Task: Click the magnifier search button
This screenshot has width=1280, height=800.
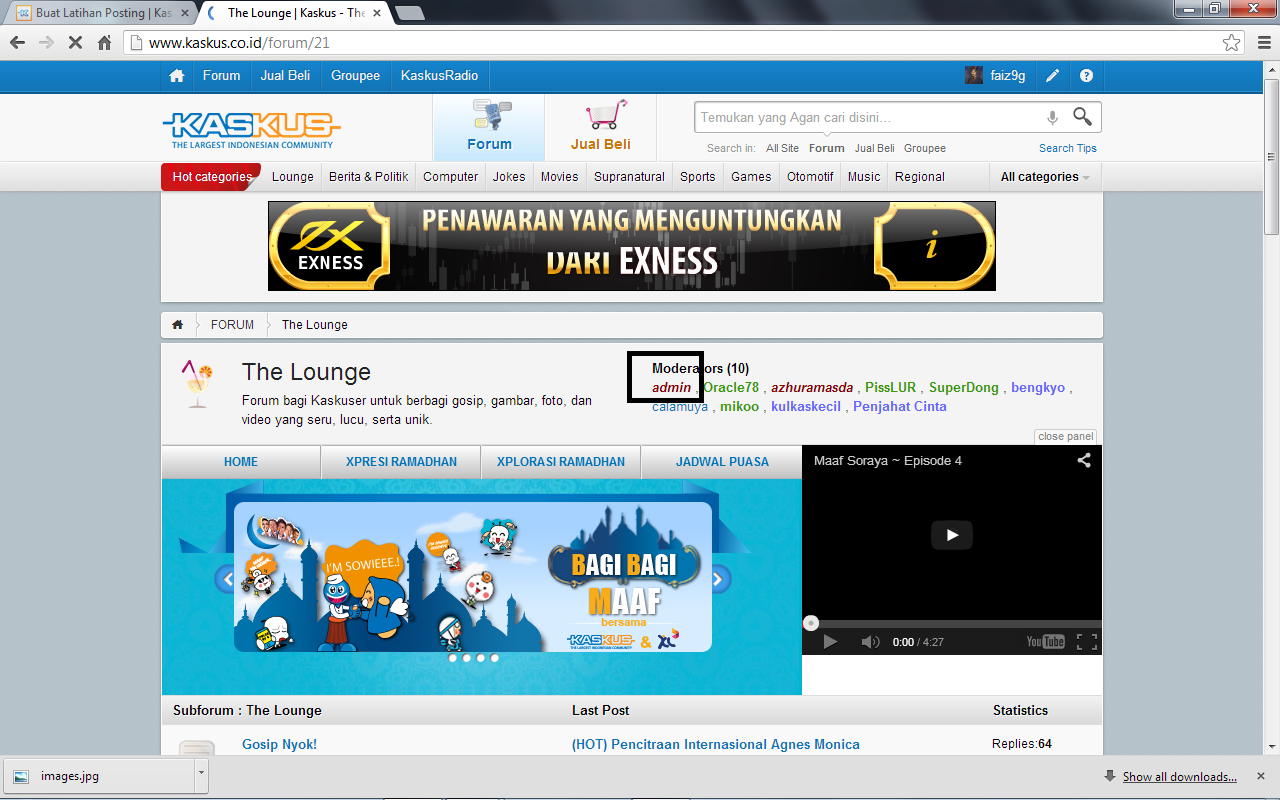Action: click(1082, 117)
